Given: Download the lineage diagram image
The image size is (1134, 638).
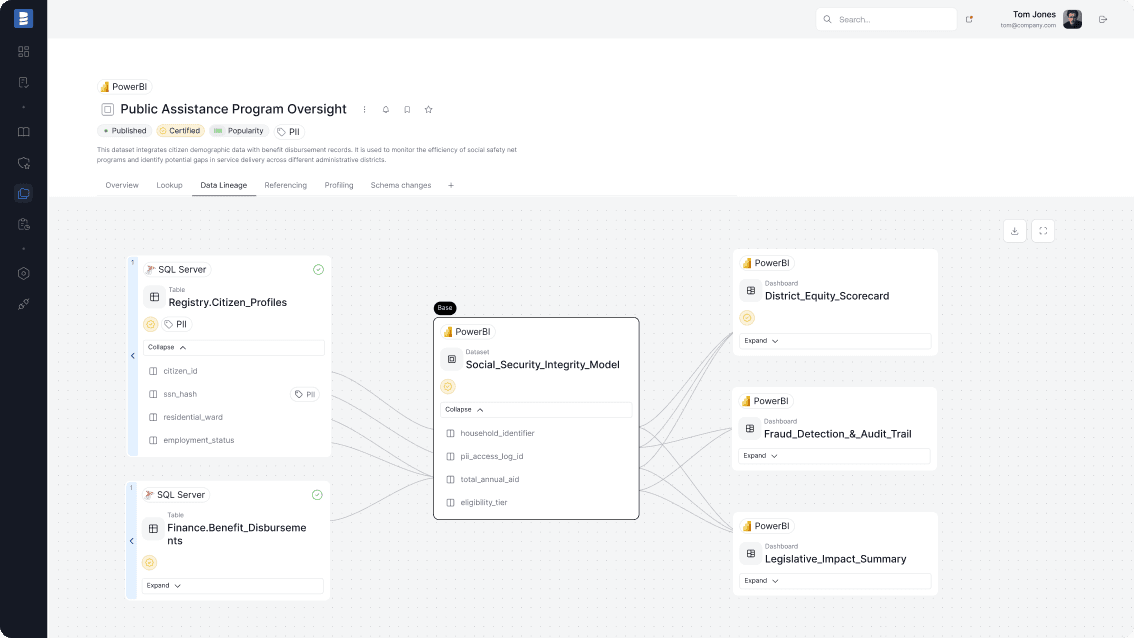Looking at the screenshot, I should [x=1014, y=230].
